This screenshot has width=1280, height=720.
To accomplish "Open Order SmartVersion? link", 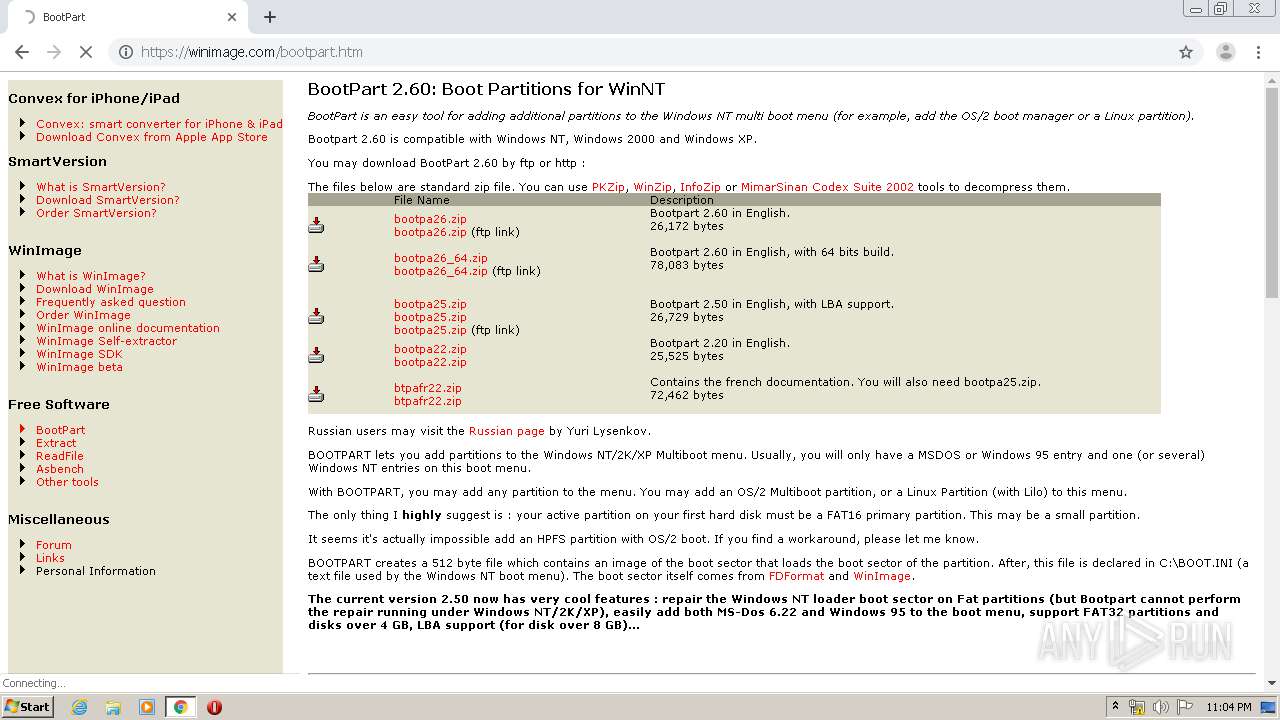I will pyautogui.click(x=96, y=213).
